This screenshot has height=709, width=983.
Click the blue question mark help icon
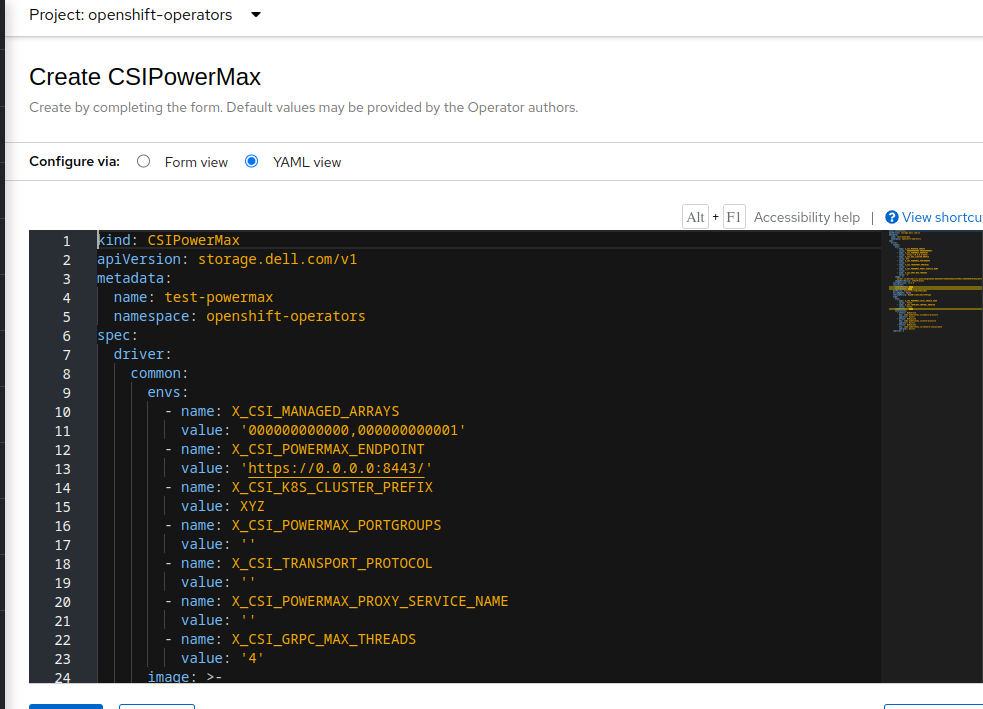click(x=893, y=217)
